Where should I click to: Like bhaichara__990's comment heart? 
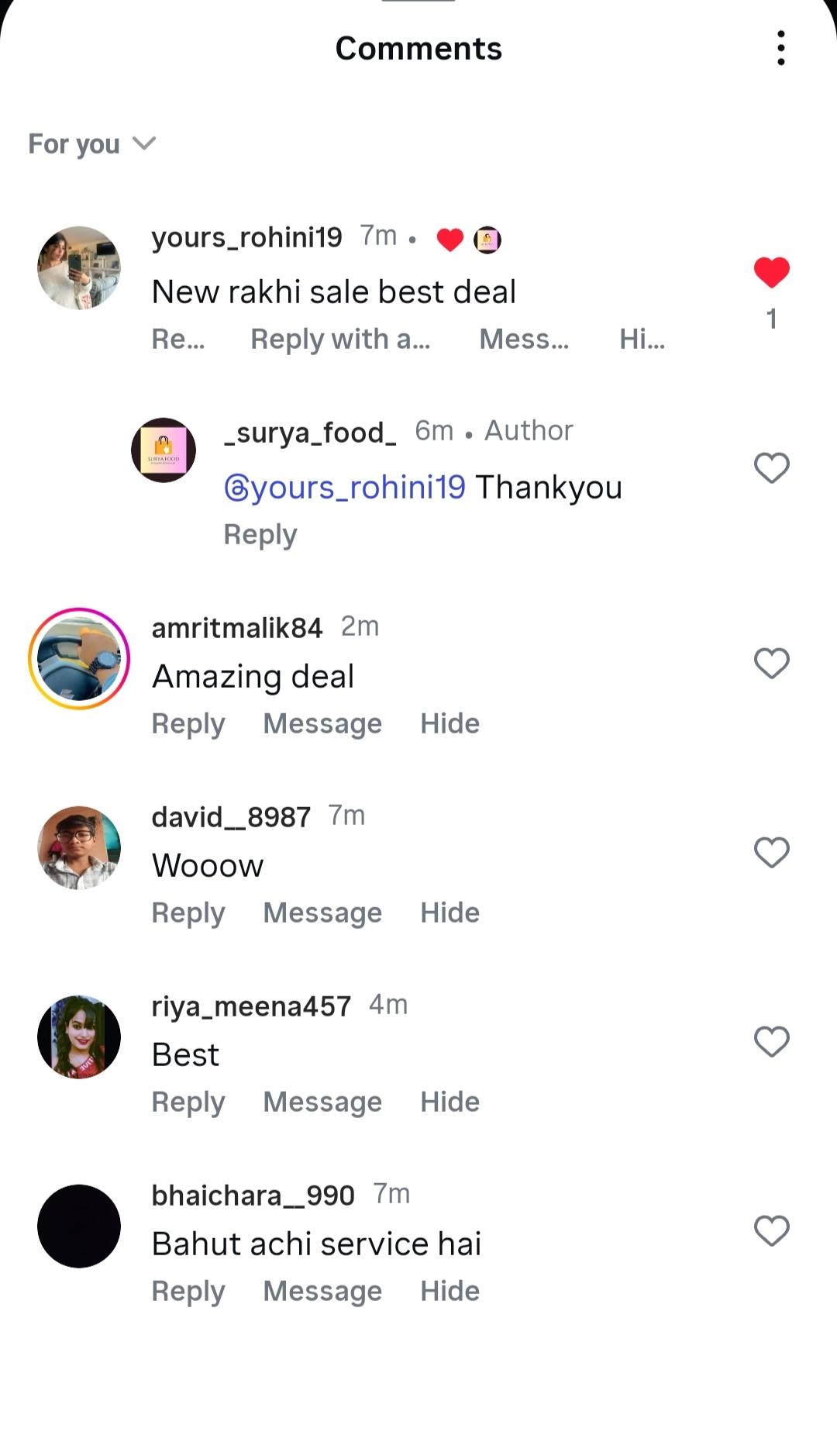point(771,1230)
